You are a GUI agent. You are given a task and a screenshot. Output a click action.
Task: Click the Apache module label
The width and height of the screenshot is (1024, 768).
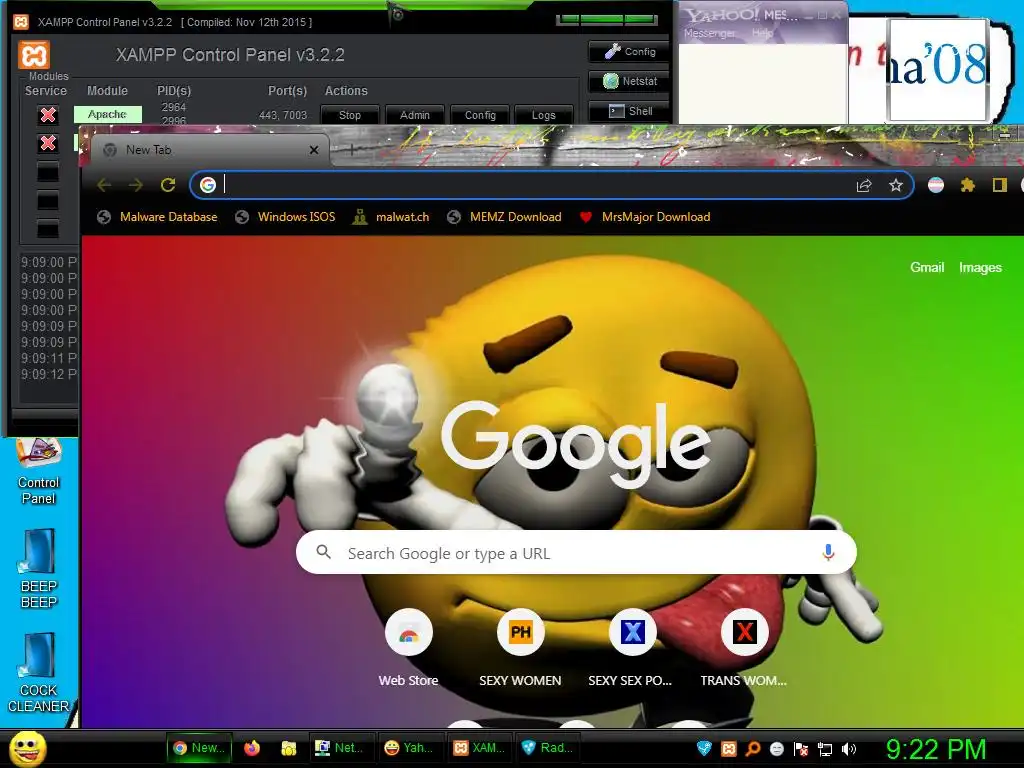click(107, 114)
